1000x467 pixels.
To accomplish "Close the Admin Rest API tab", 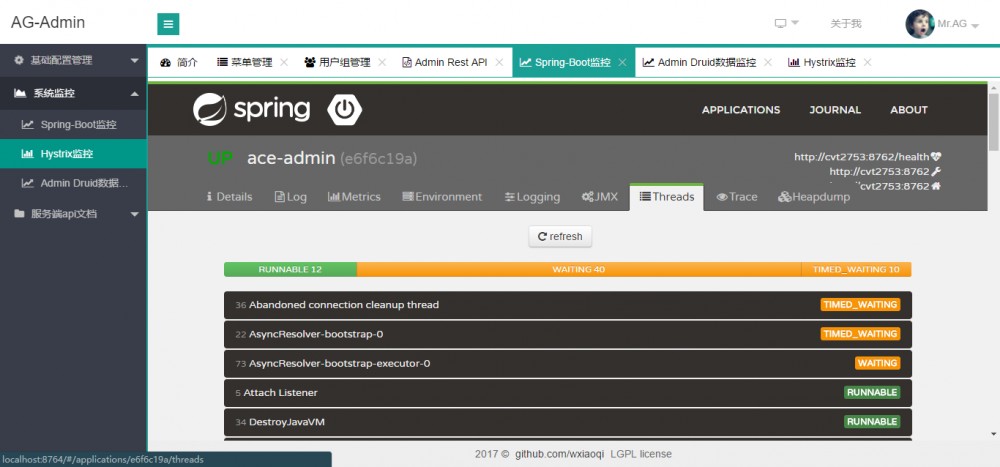I will click(499, 63).
